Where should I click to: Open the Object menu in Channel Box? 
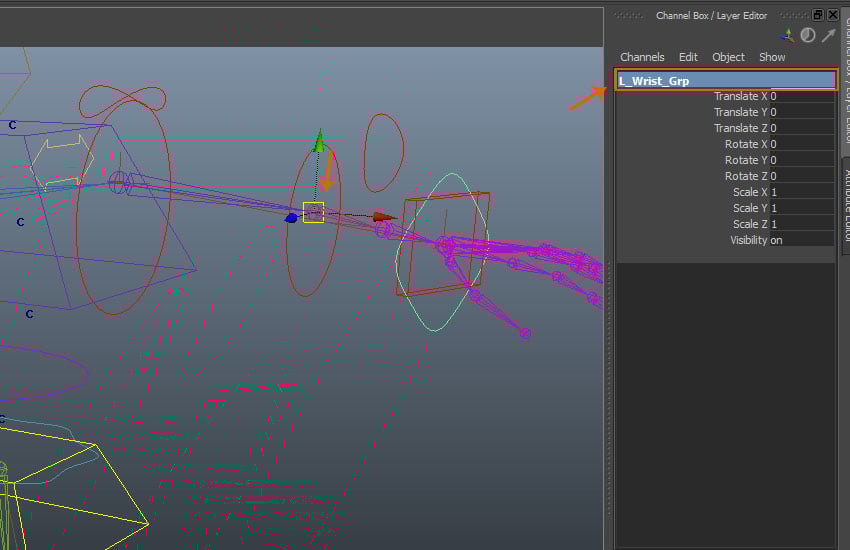pos(728,57)
